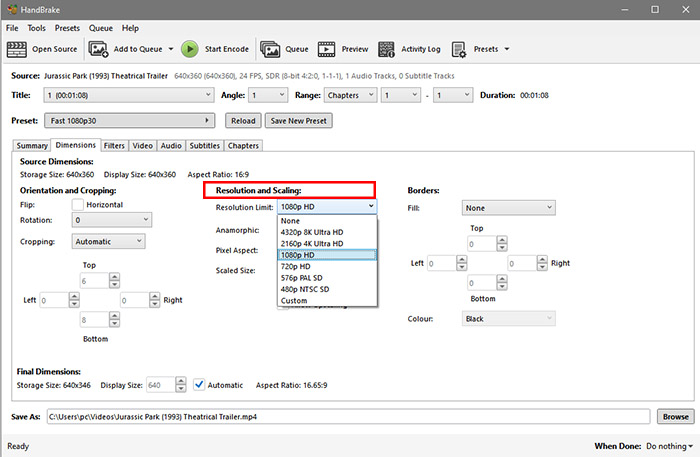This screenshot has height=457, width=700.
Task: Click the cropping Top value field
Action: (x=94, y=281)
